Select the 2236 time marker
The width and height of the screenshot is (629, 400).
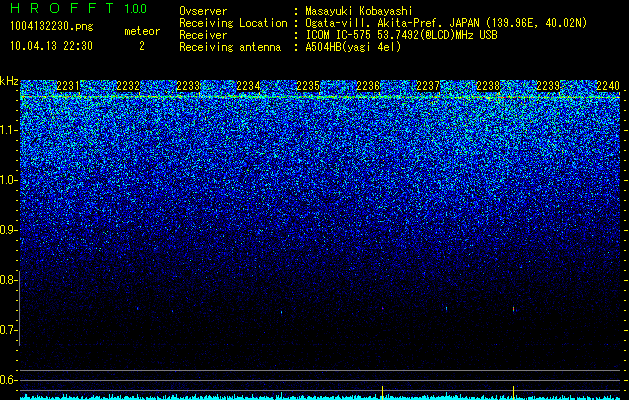368,86
